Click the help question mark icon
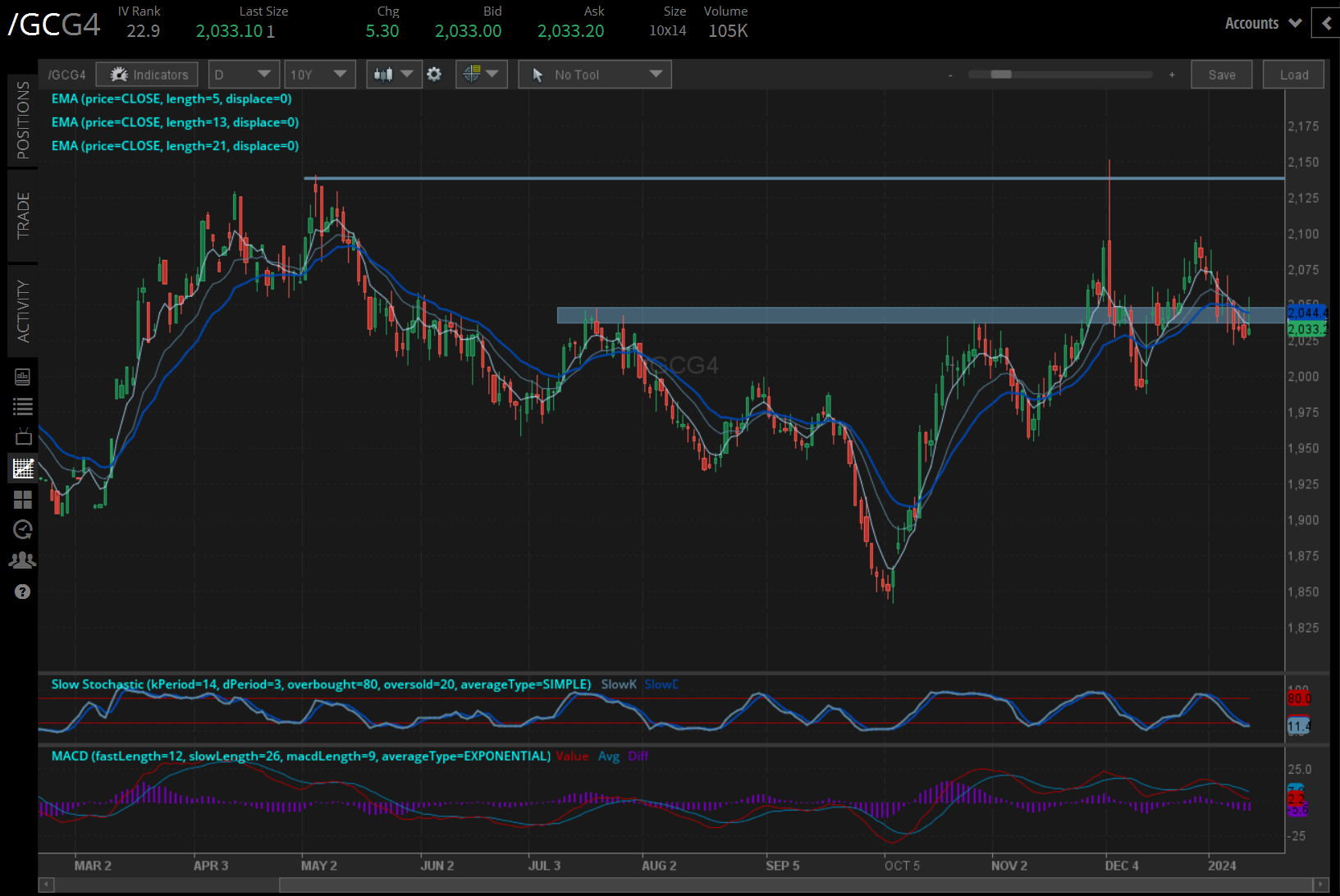 coord(23,592)
